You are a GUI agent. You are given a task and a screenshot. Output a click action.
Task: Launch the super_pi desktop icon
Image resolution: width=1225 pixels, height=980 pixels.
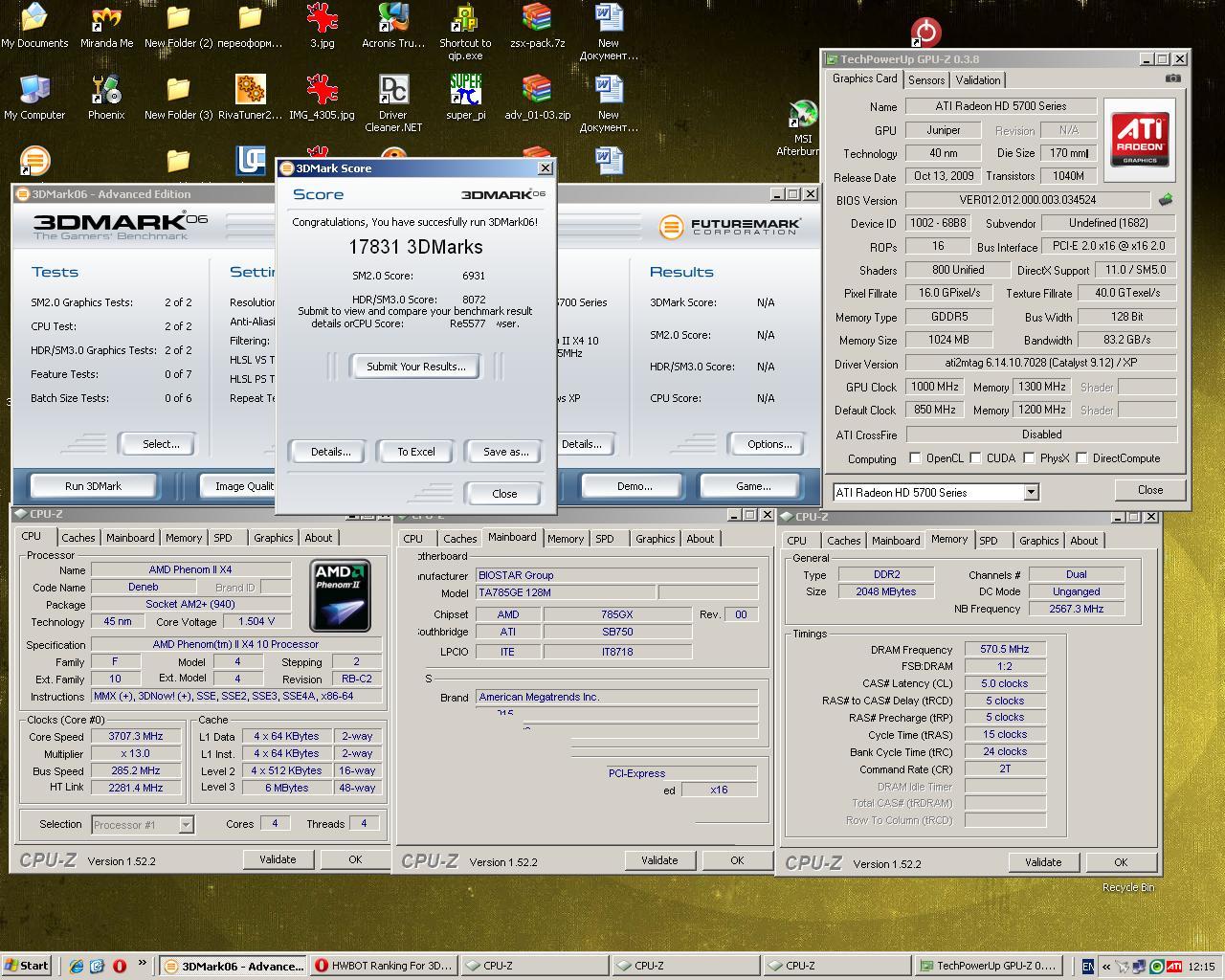(x=465, y=97)
